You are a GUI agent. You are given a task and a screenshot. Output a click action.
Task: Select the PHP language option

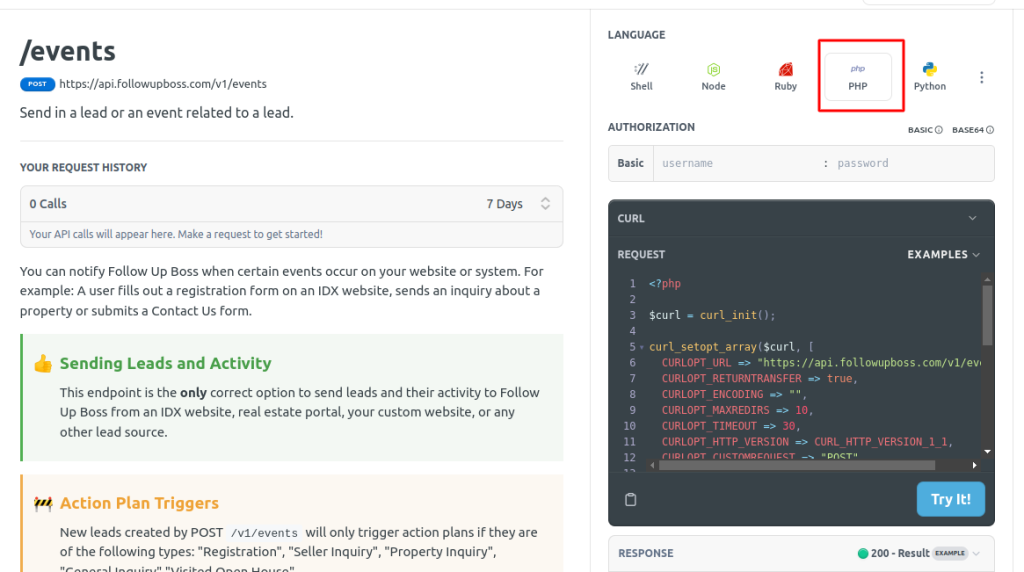tap(857, 76)
